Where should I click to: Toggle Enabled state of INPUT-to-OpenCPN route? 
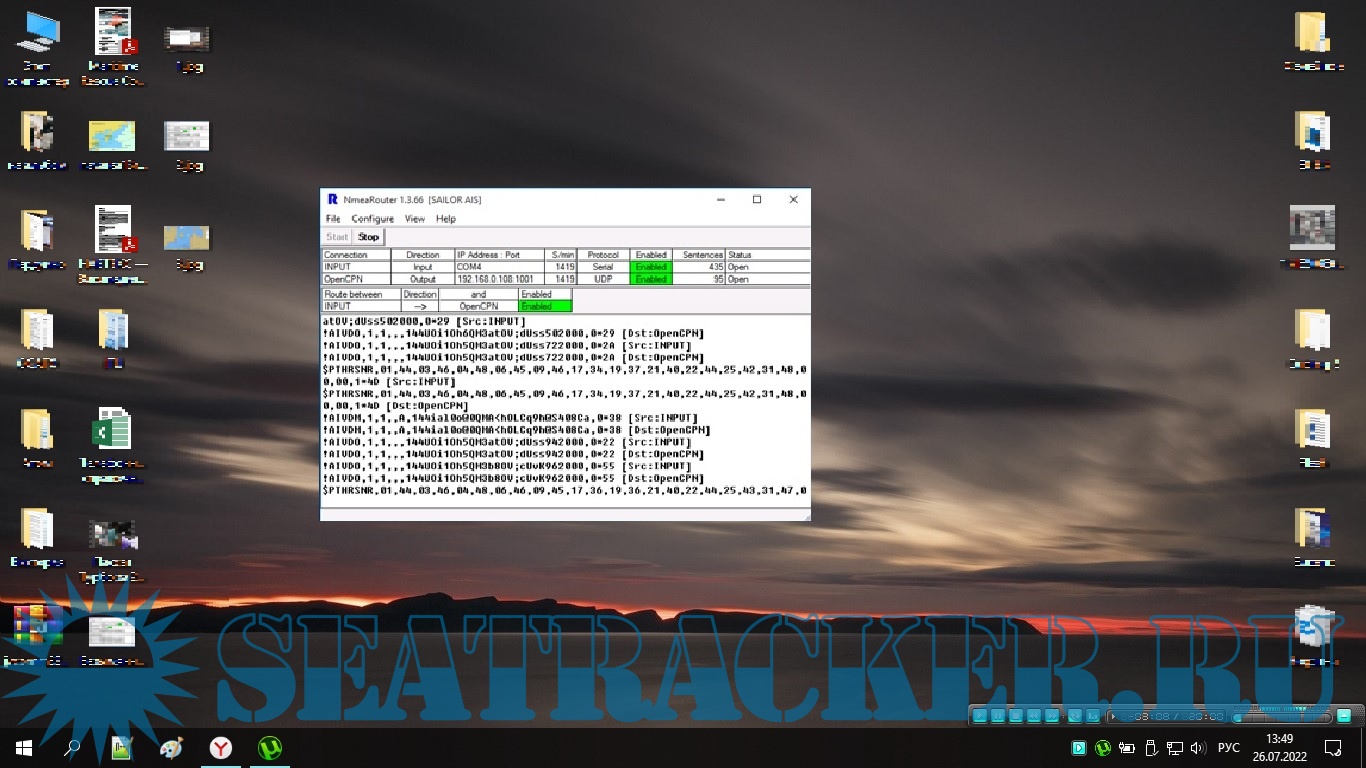545,307
